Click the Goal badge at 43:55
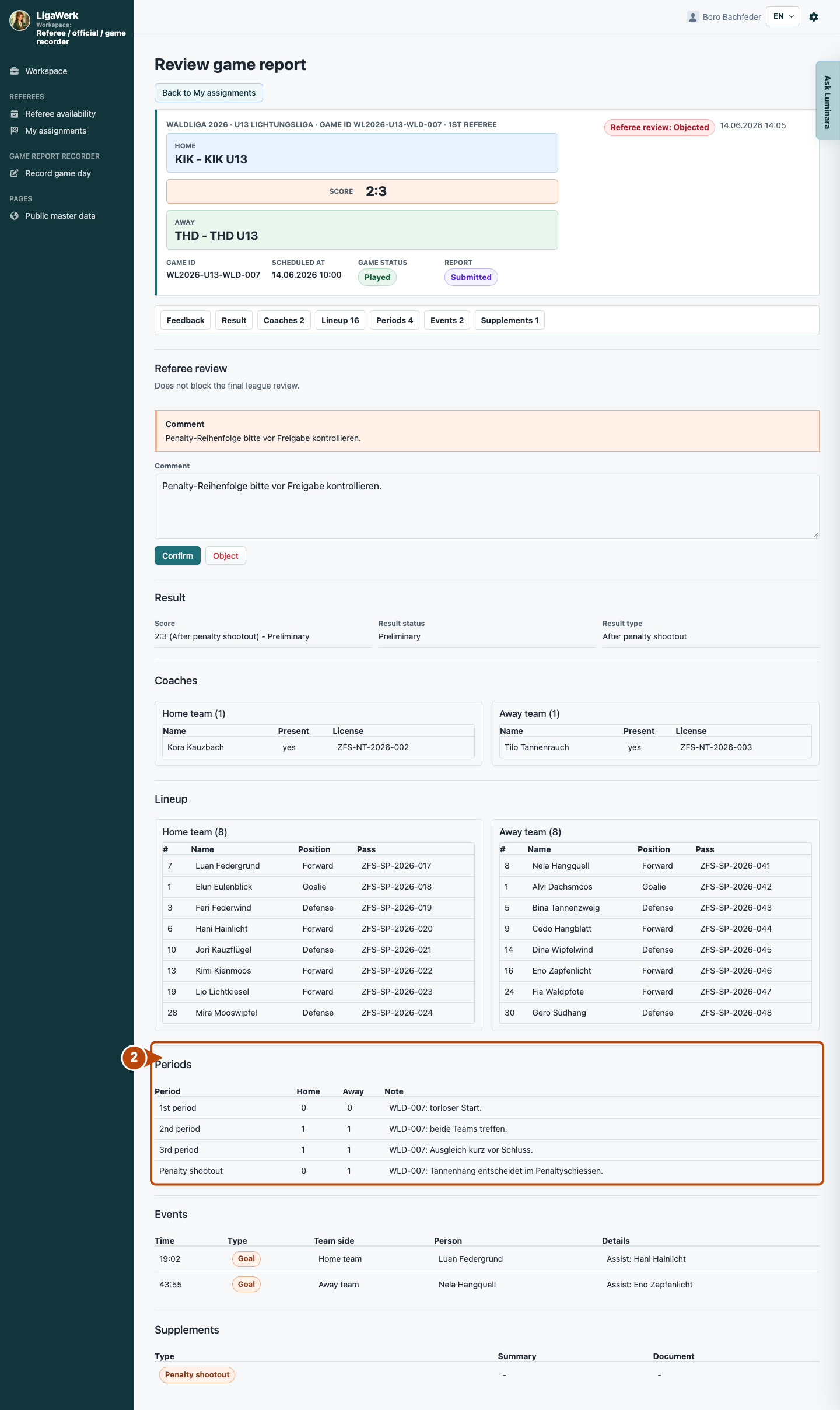The height and width of the screenshot is (1410, 840). point(246,1285)
